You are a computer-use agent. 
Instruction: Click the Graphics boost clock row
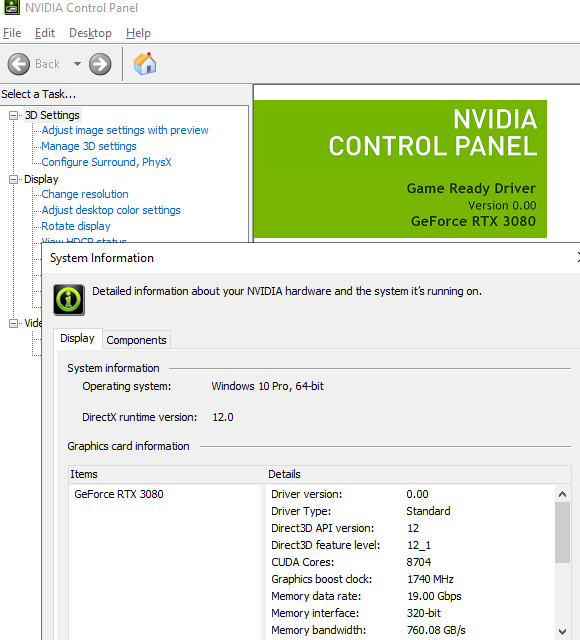(411, 579)
